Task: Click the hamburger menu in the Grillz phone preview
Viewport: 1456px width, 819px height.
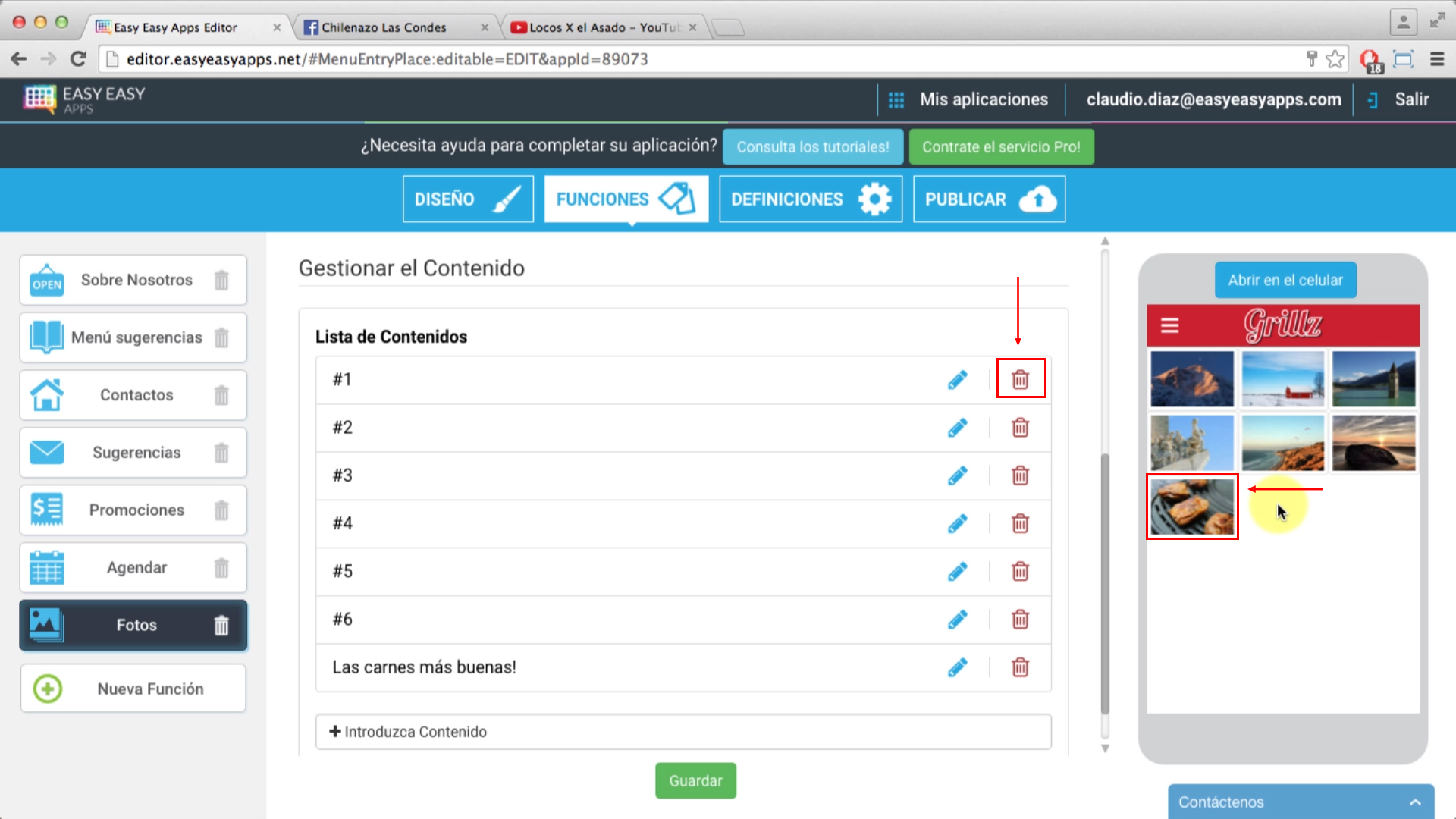Action: coord(1169,325)
